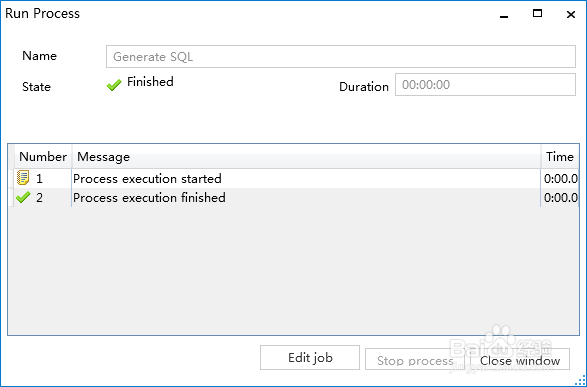Screen dimensions: 587x387
Task: Click the Close window button
Action: pos(520,360)
